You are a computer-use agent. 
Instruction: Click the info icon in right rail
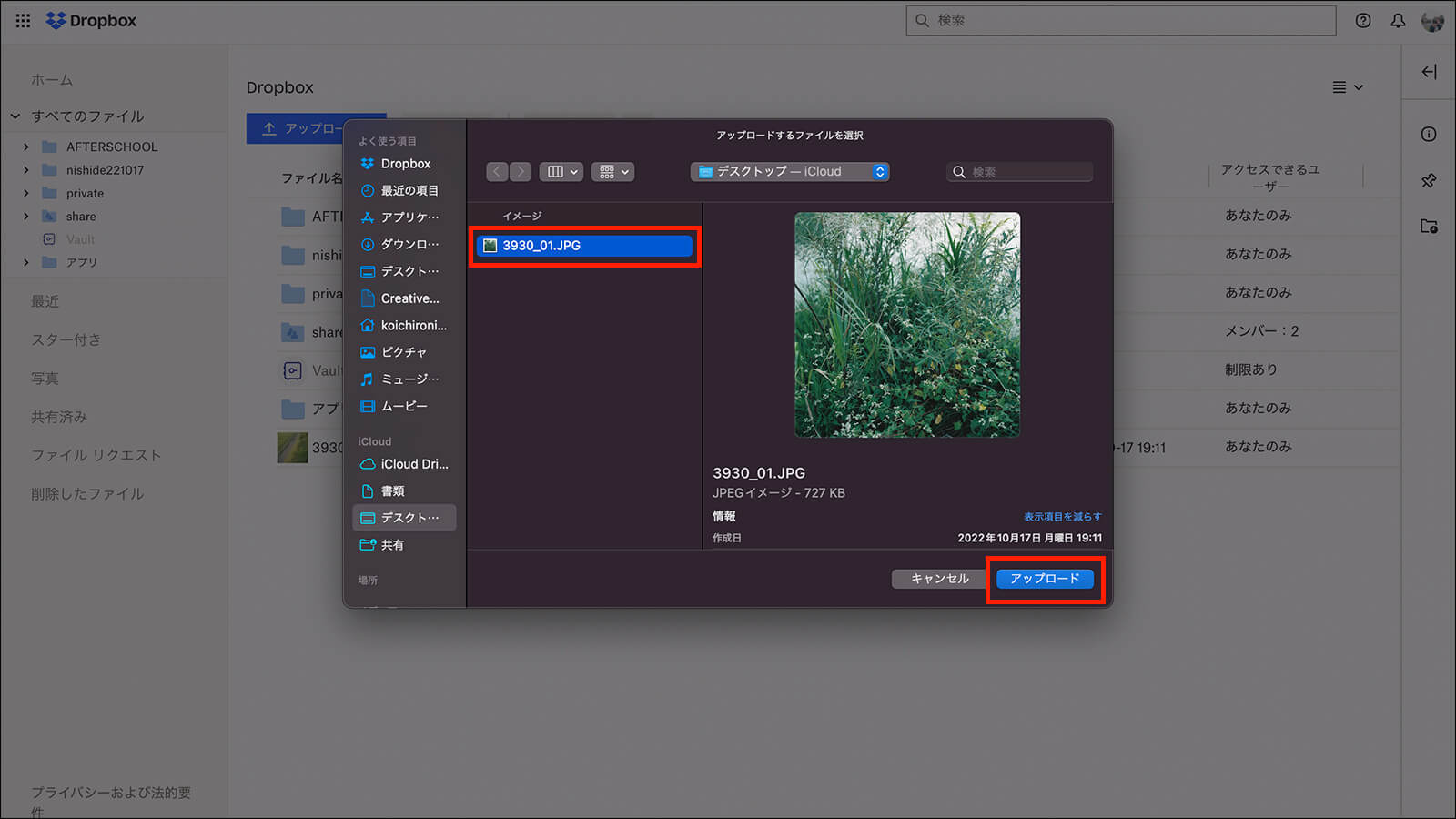tap(1429, 134)
